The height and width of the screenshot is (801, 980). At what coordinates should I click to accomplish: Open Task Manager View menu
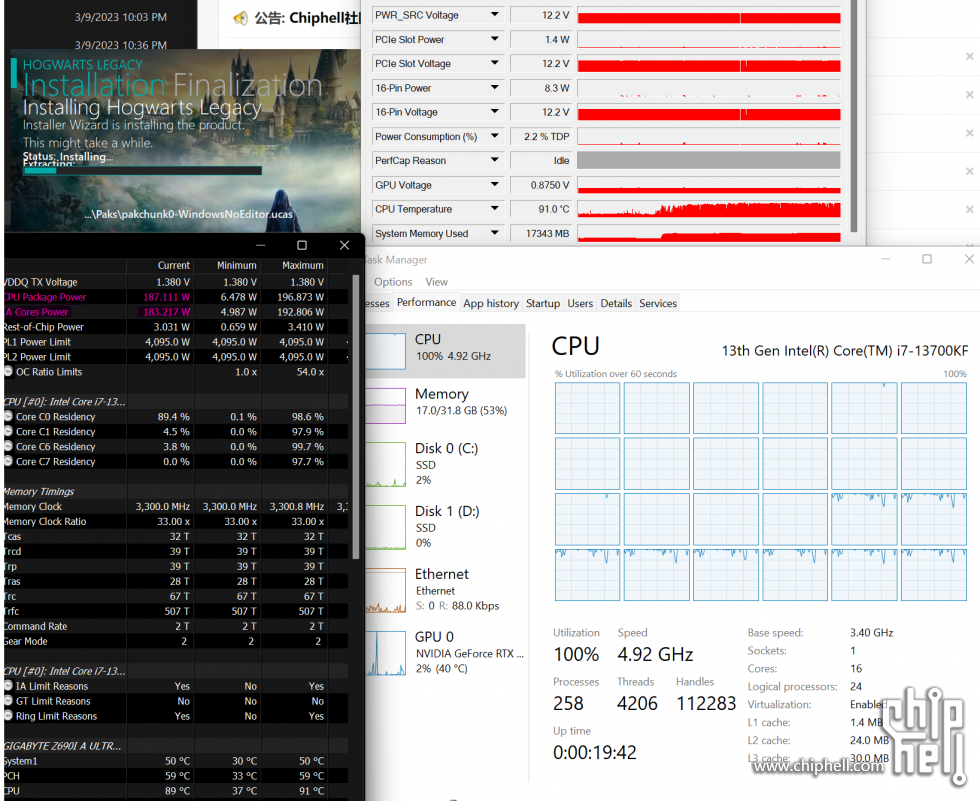(x=436, y=282)
